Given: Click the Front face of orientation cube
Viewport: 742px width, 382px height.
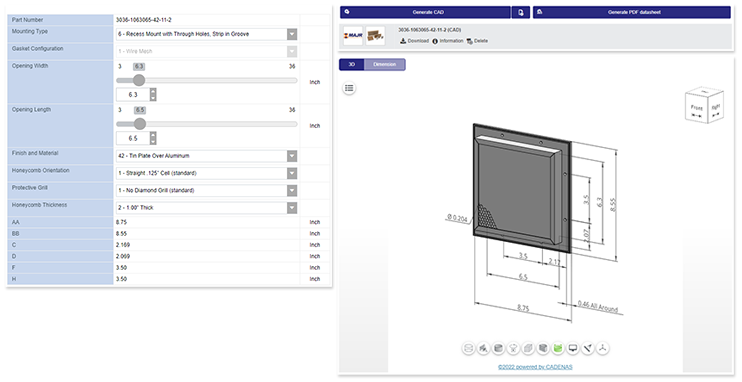Looking at the screenshot, I should [x=696, y=110].
